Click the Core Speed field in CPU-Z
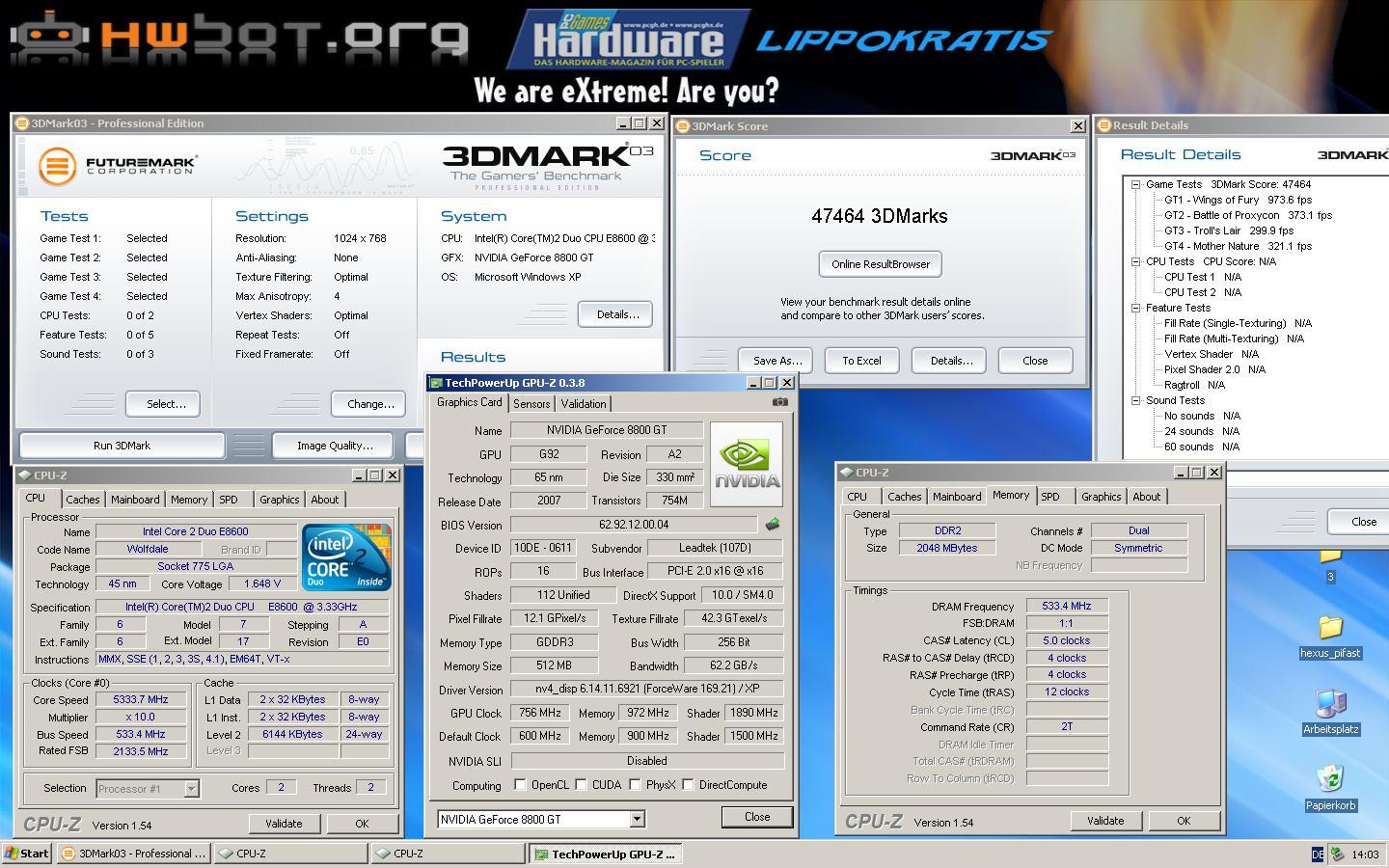1389x868 pixels. (x=142, y=700)
